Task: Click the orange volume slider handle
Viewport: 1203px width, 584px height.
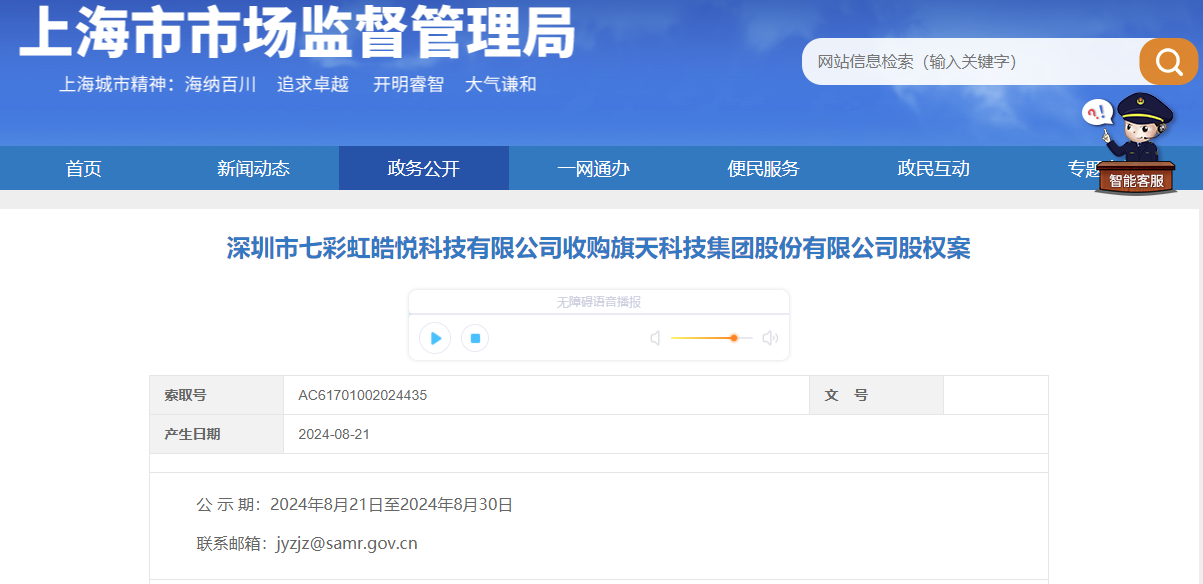Action: (x=734, y=338)
